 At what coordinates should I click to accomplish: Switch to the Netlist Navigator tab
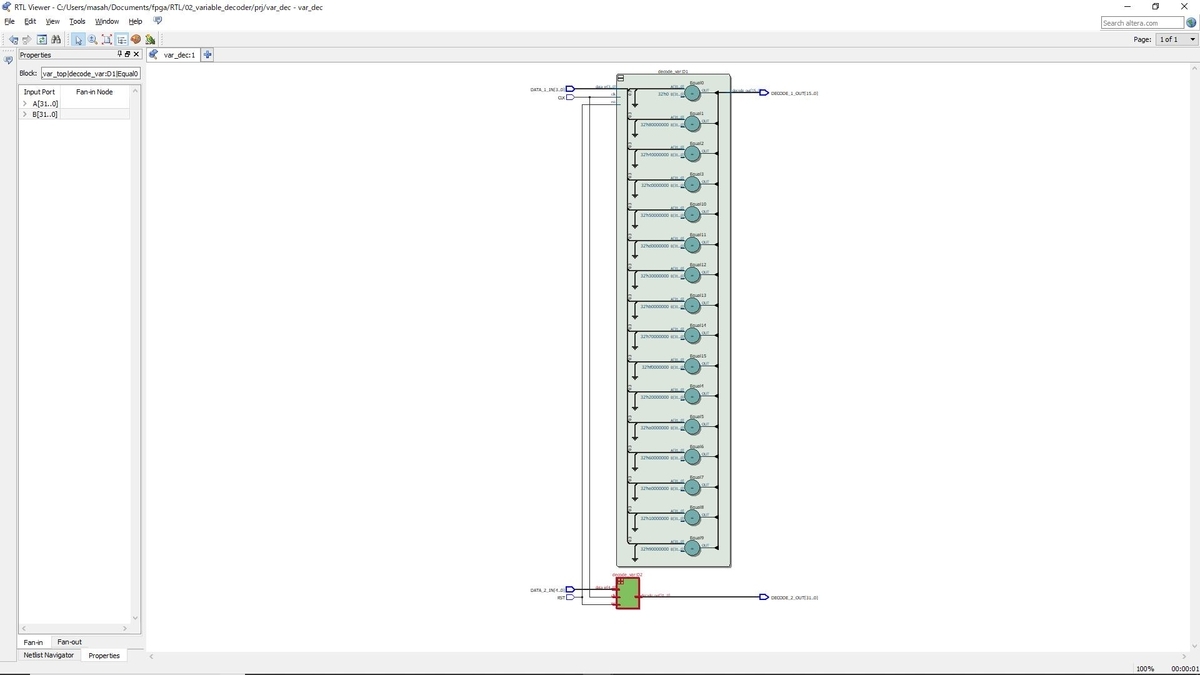coord(49,655)
